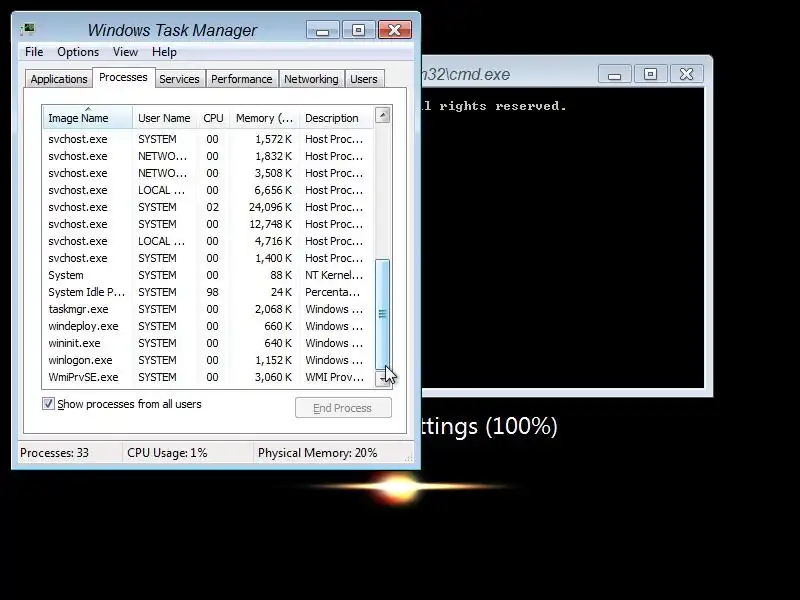Viewport: 800px width, 600px height.
Task: Open the View menu
Action: click(126, 52)
